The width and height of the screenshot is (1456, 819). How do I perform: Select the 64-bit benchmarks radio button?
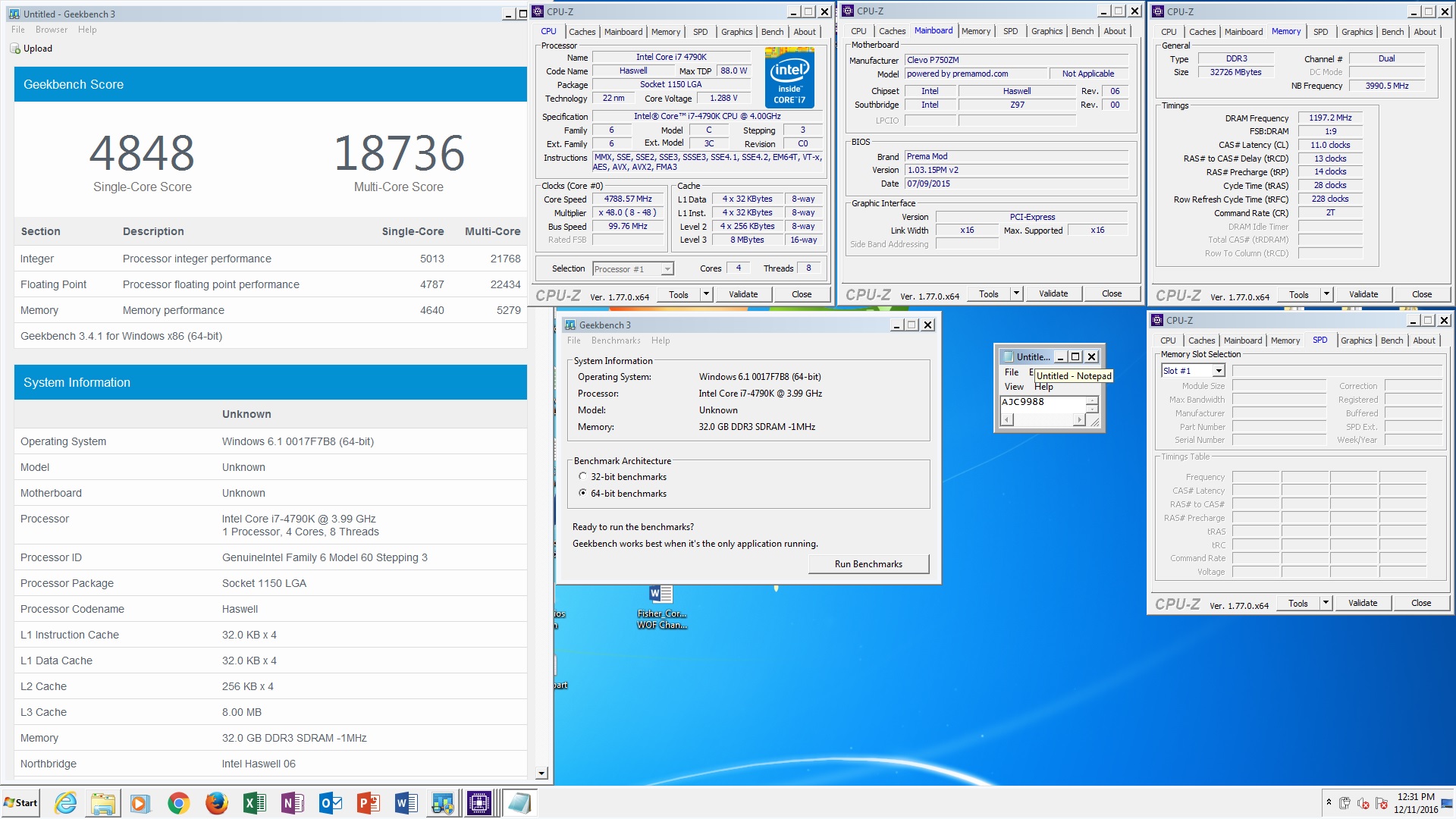click(582, 493)
